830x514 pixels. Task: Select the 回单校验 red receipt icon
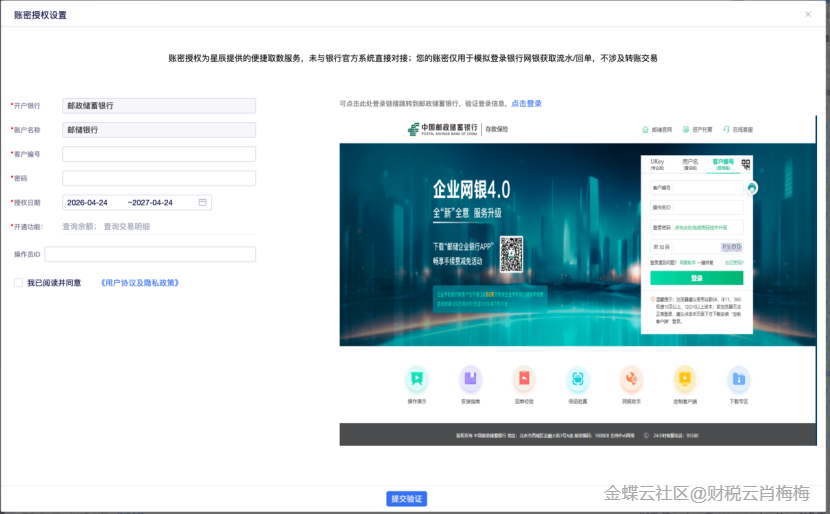coord(524,378)
